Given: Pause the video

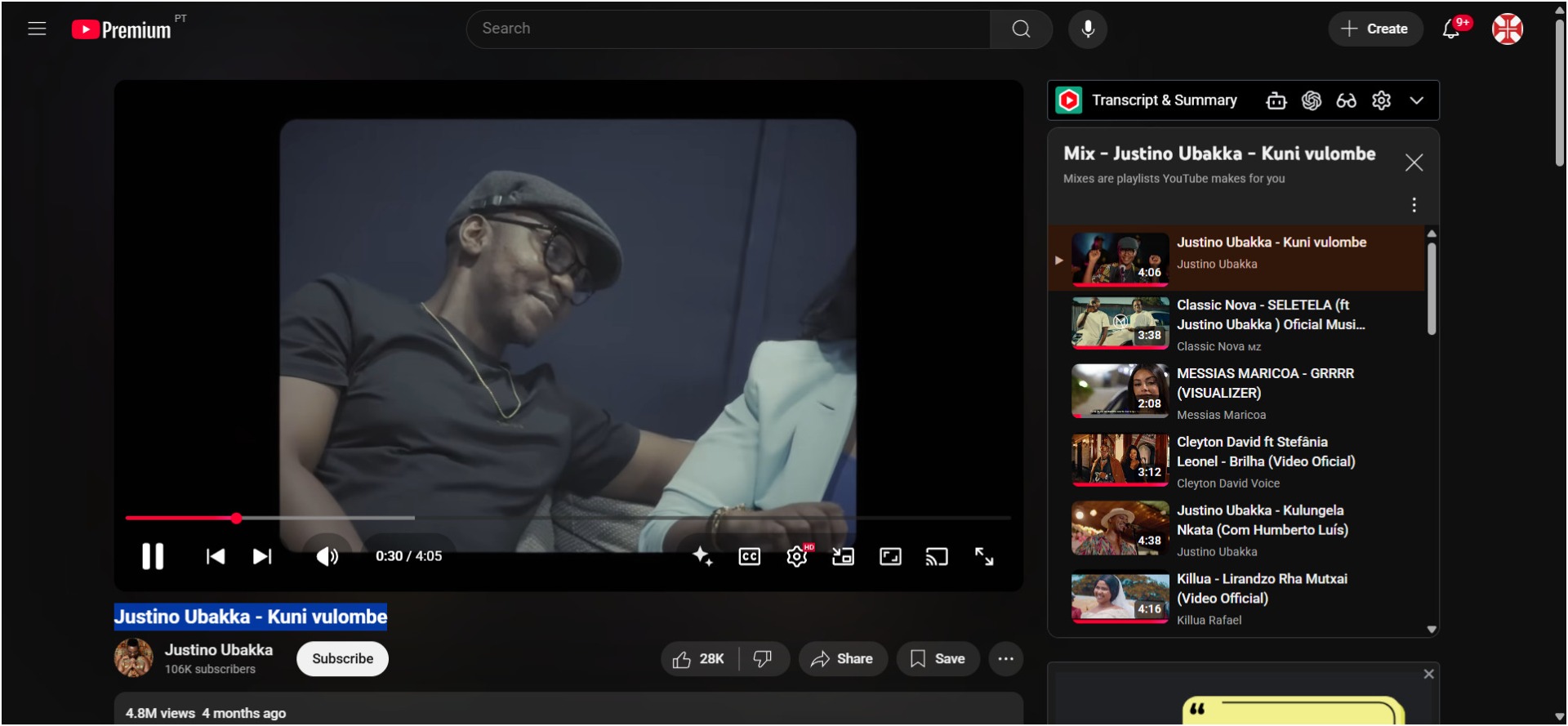Looking at the screenshot, I should (153, 557).
